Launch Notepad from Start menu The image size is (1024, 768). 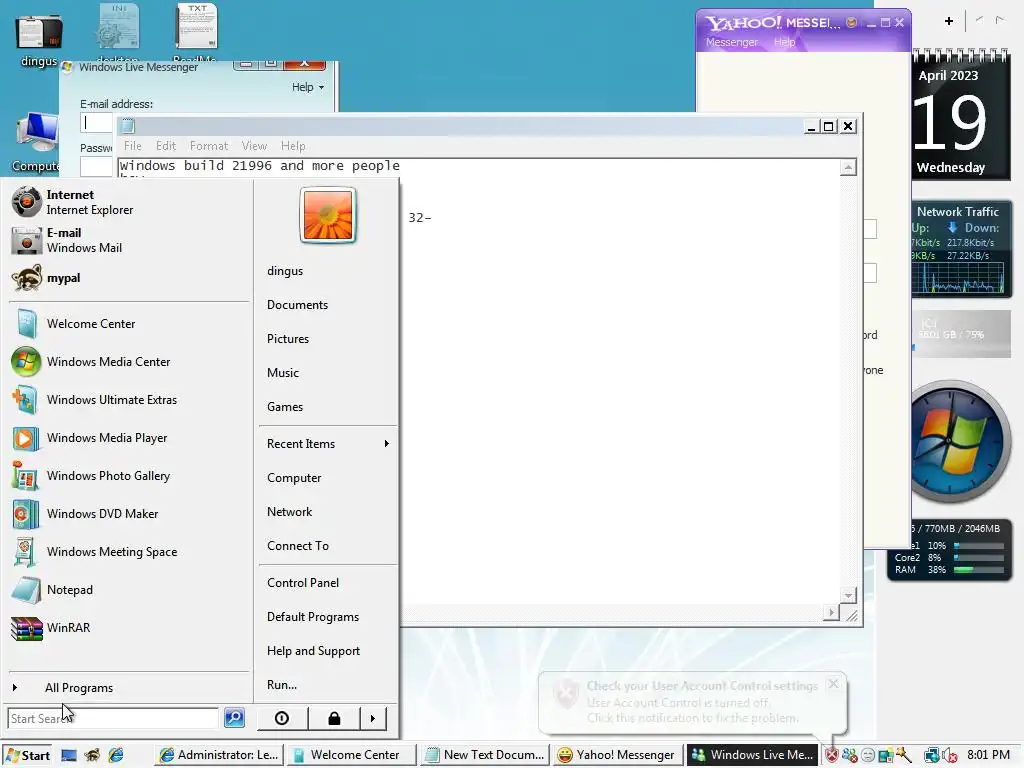click(x=129, y=590)
